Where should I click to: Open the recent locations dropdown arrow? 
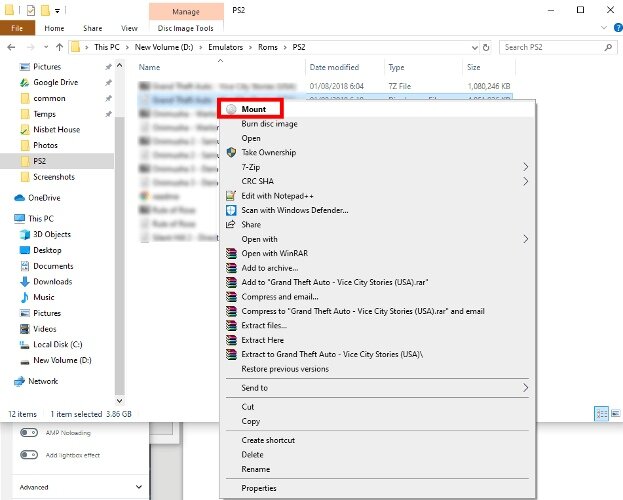(x=46, y=47)
